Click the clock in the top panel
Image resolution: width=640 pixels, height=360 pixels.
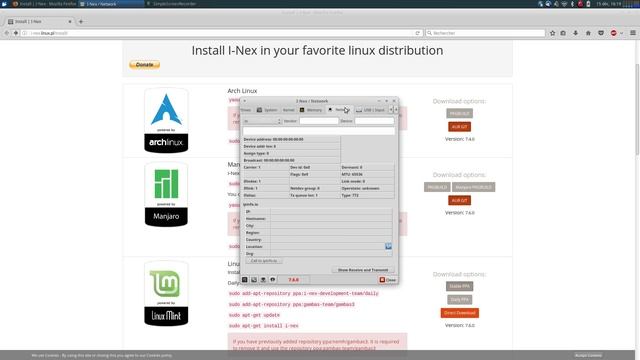pos(609,4)
